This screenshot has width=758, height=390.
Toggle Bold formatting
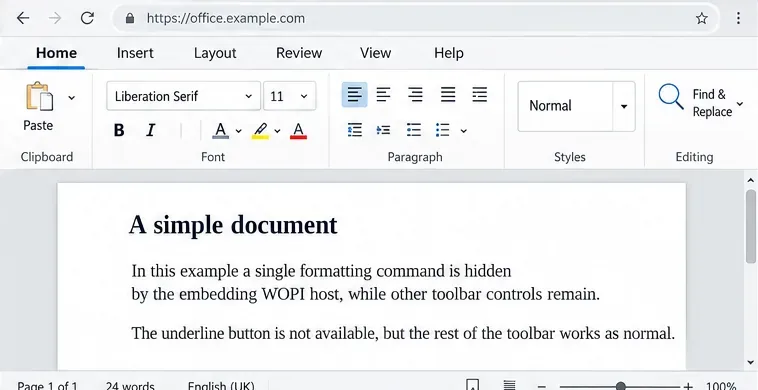click(119, 130)
